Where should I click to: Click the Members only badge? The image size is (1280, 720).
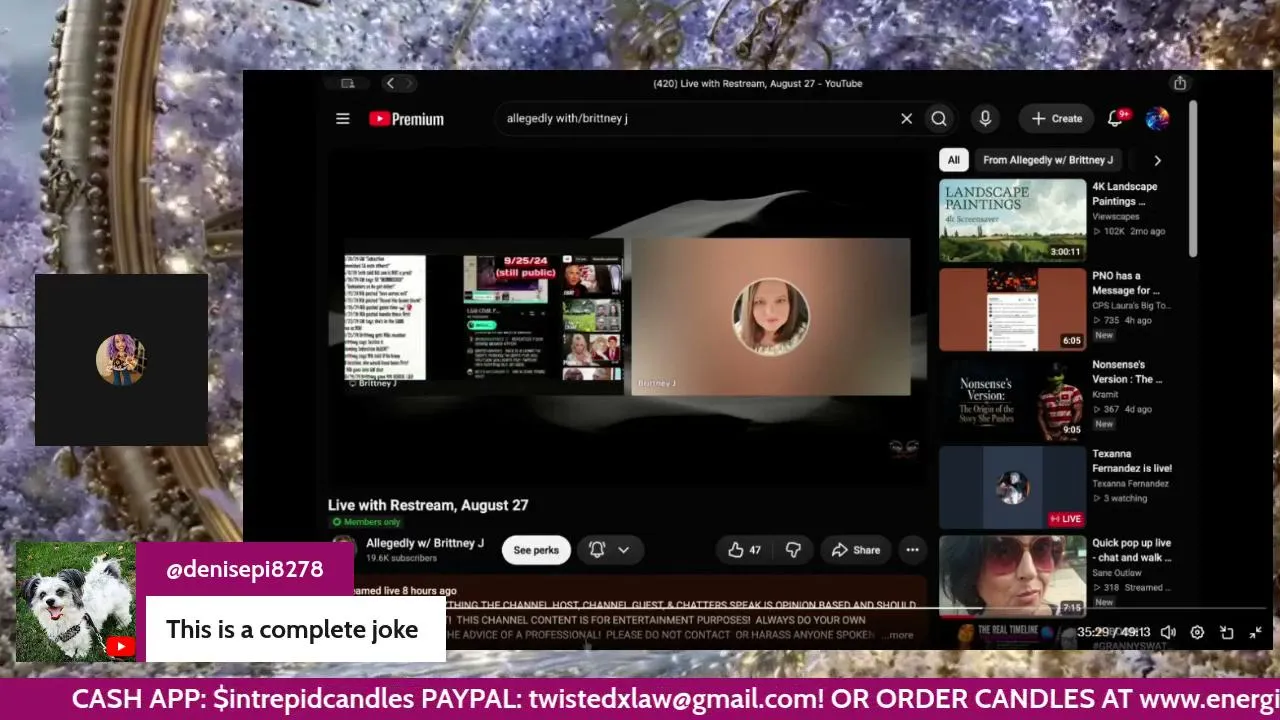pyautogui.click(x=366, y=522)
